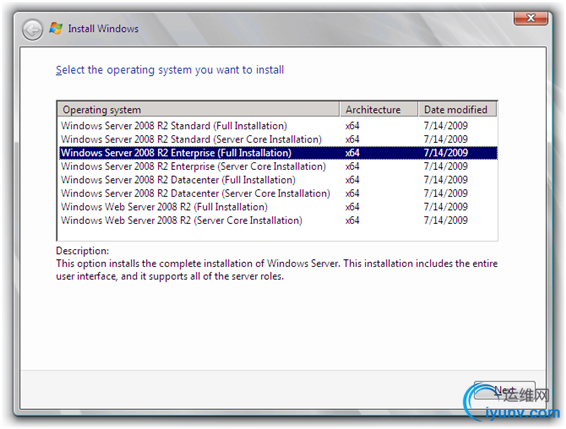566x429 pixels.
Task: Click the Windows flag logo icon
Action: click(x=56, y=29)
